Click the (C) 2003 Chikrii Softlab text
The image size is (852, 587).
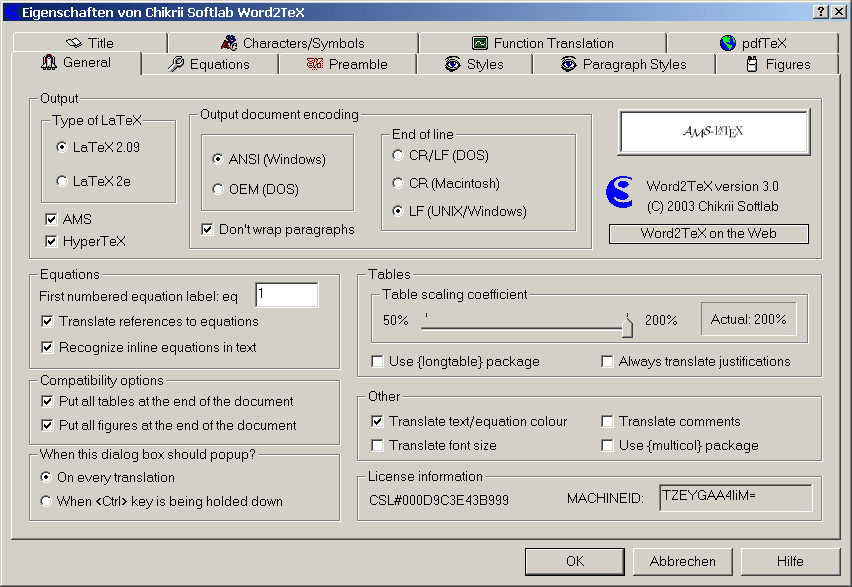coord(712,207)
